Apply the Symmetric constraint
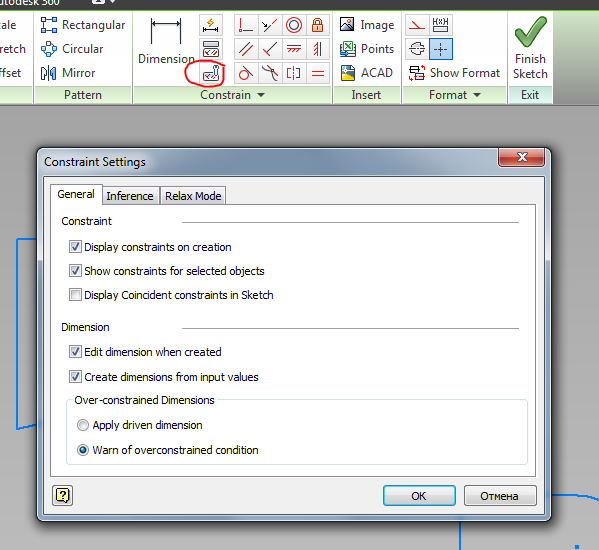This screenshot has width=599, height=550. click(294, 73)
